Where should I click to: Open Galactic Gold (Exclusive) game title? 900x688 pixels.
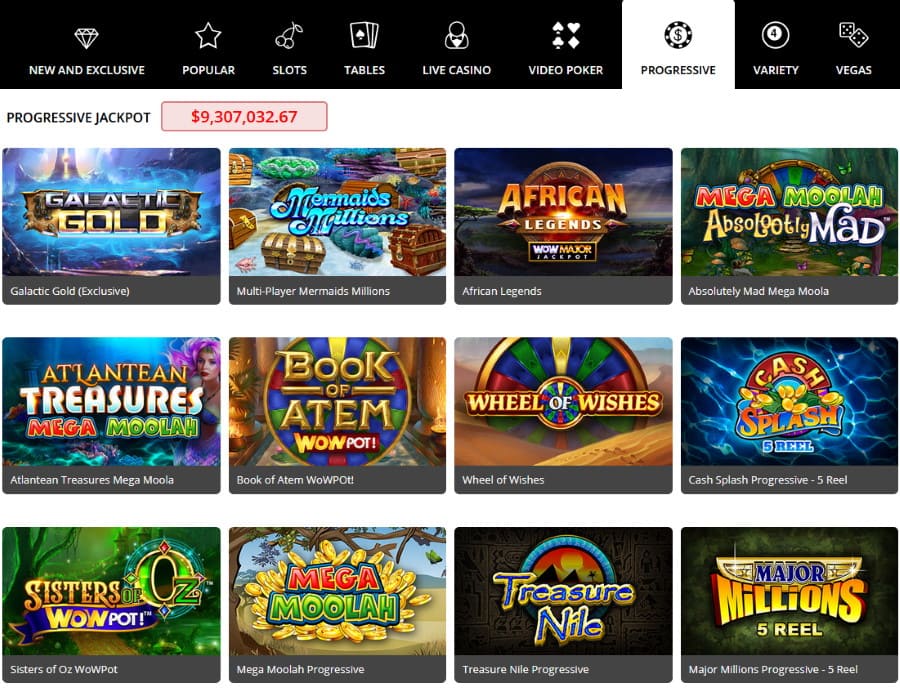(x=69, y=291)
